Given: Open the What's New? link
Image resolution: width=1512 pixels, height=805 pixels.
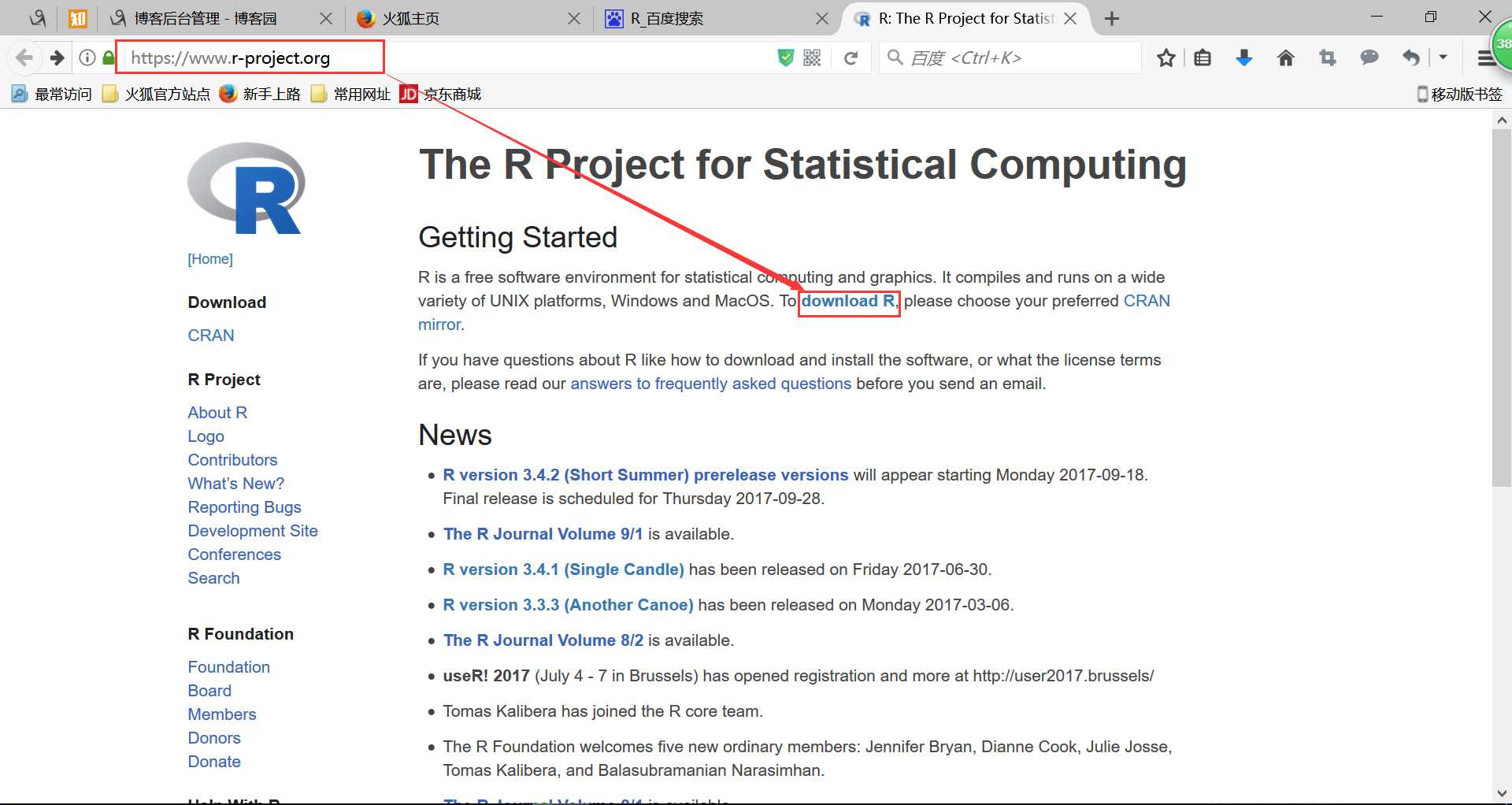Looking at the screenshot, I should (x=236, y=484).
